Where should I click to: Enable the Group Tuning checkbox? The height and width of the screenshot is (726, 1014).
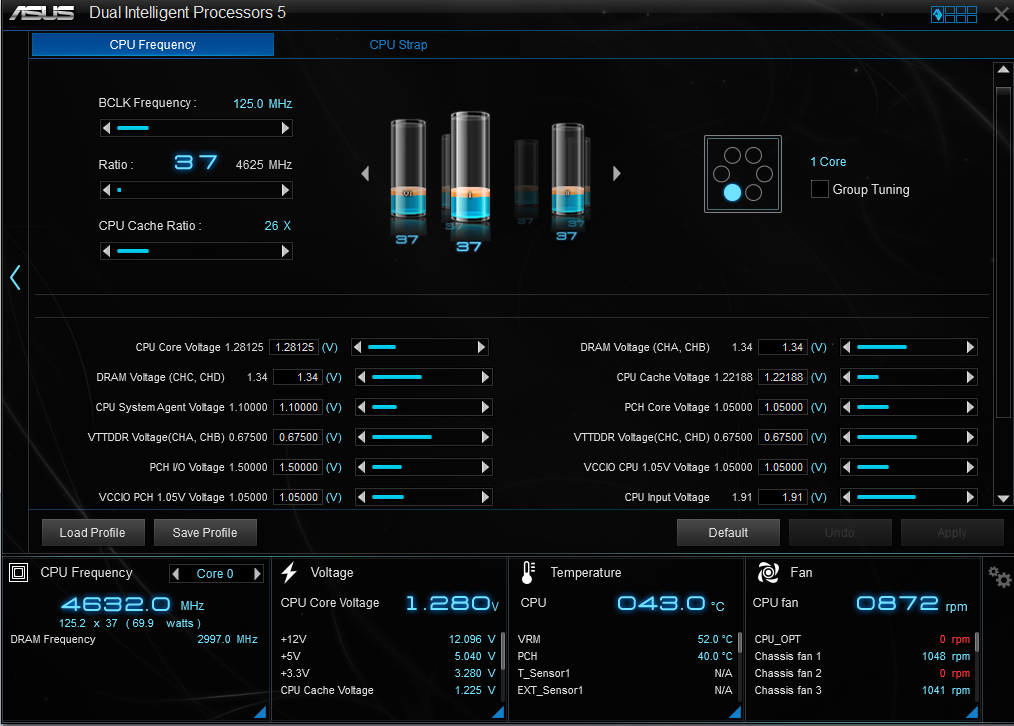pos(819,189)
